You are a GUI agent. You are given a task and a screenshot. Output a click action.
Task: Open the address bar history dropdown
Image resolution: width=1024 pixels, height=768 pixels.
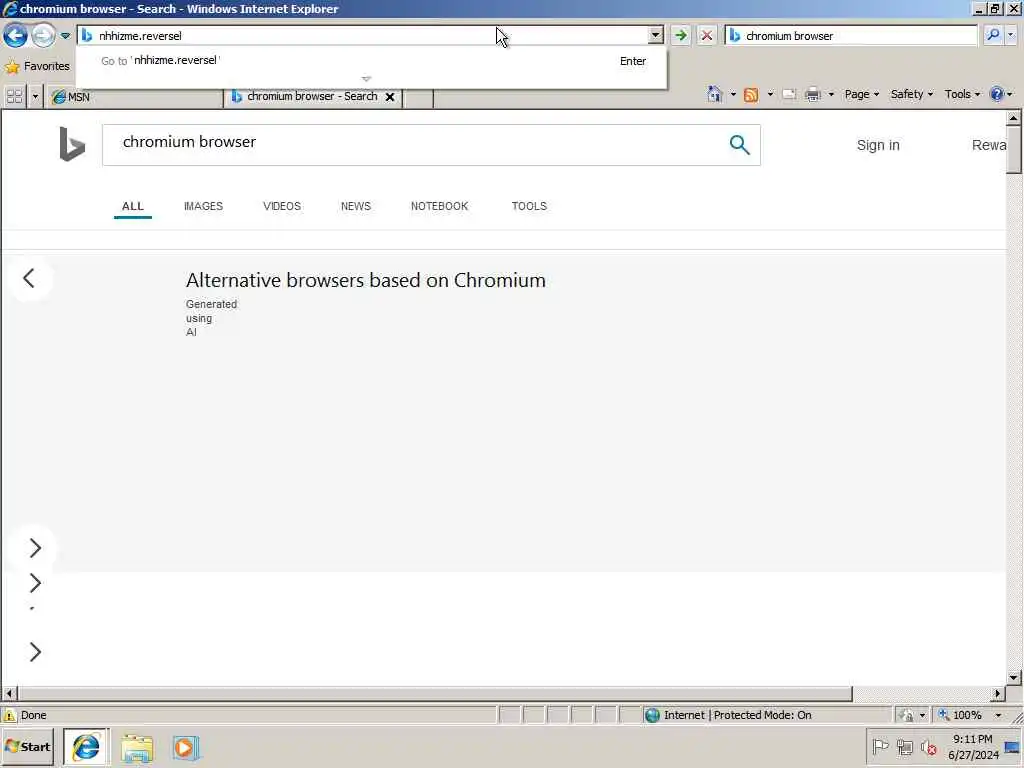click(656, 36)
